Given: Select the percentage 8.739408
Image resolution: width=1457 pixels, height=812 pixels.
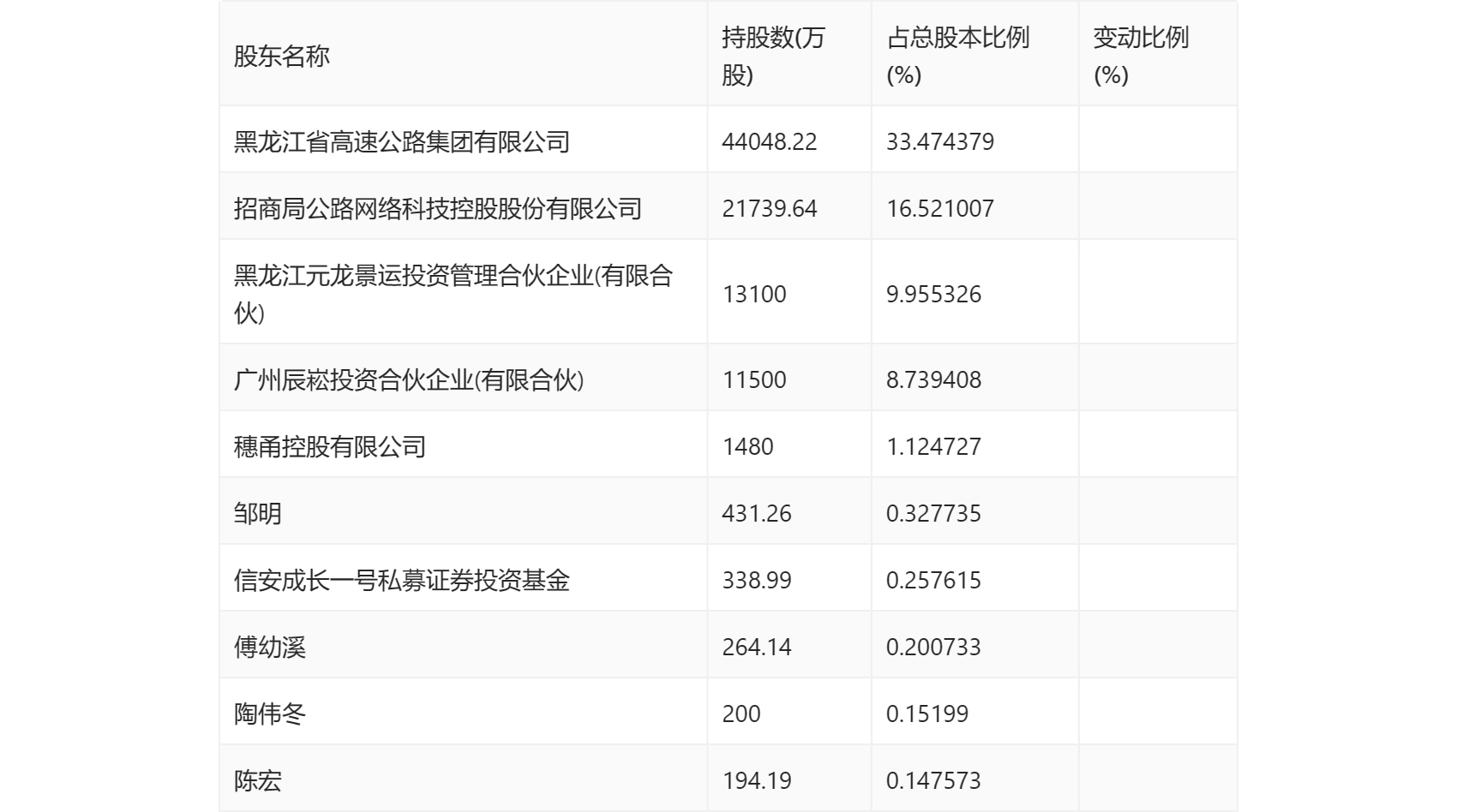Looking at the screenshot, I should tap(933, 379).
